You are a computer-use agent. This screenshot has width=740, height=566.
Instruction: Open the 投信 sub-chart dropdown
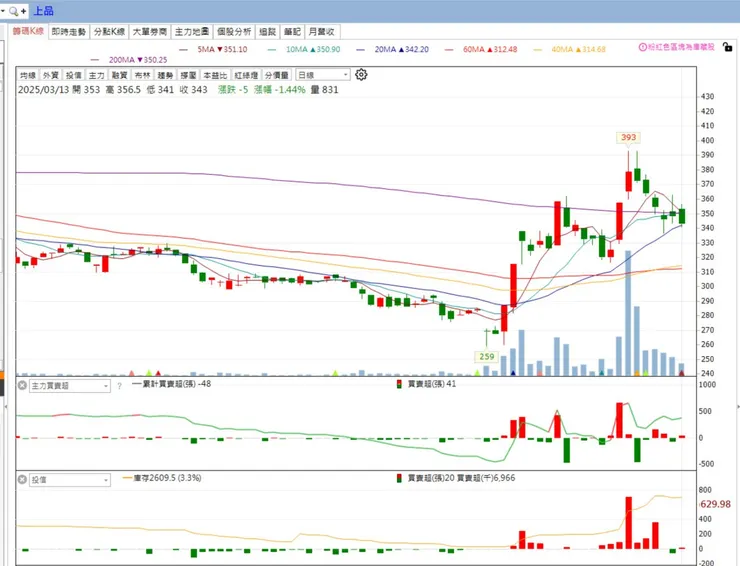point(69,480)
